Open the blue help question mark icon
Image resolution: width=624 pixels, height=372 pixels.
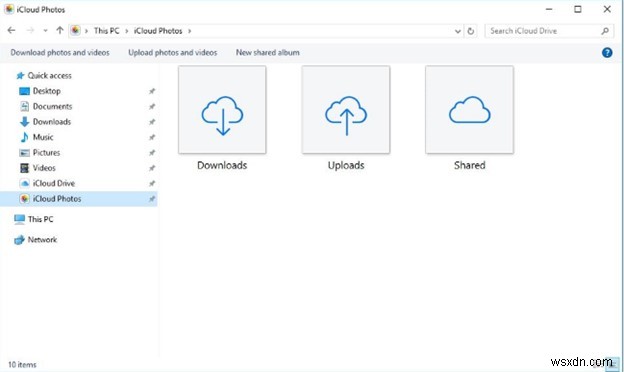coord(607,53)
